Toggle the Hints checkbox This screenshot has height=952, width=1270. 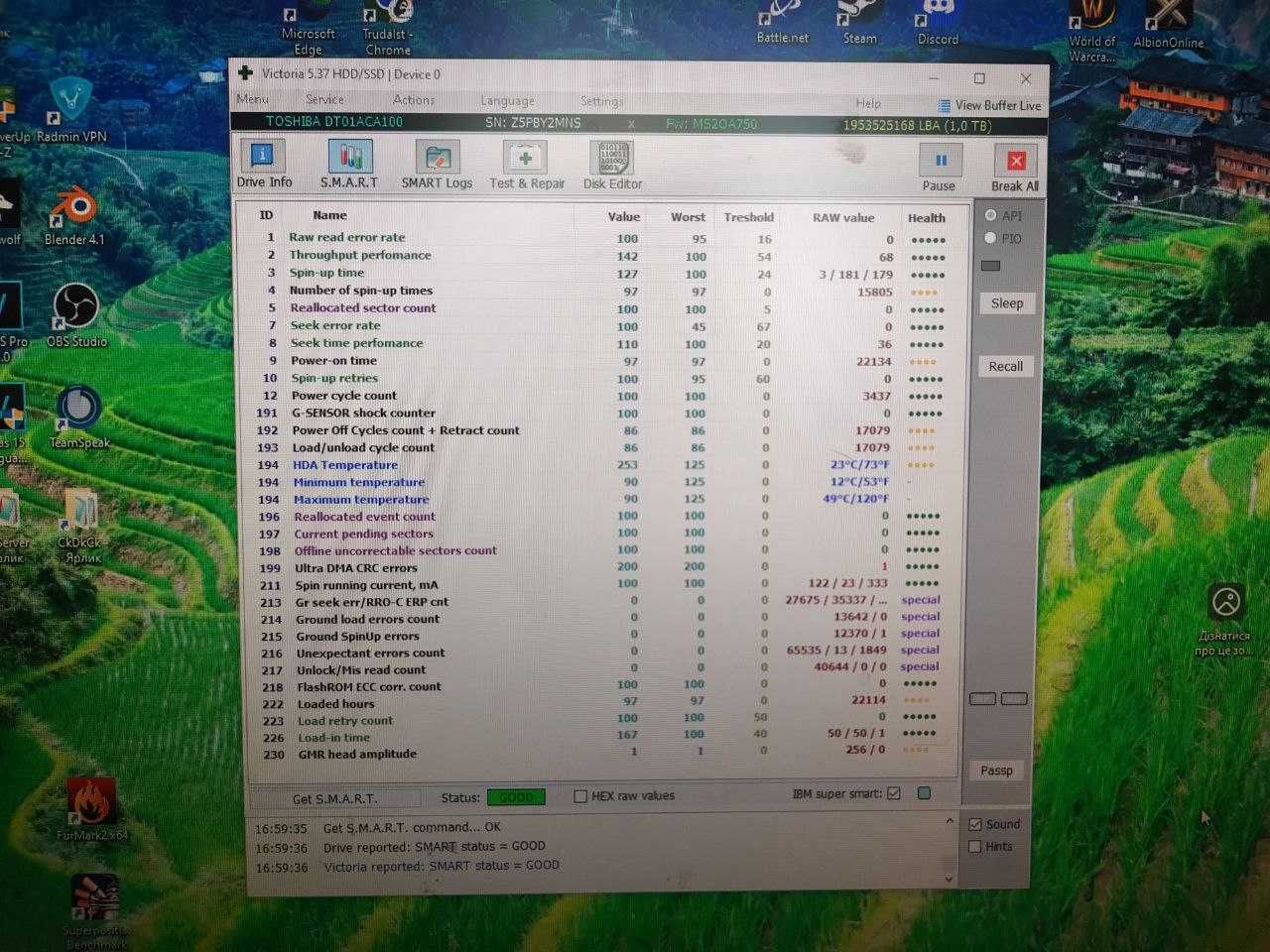975,847
